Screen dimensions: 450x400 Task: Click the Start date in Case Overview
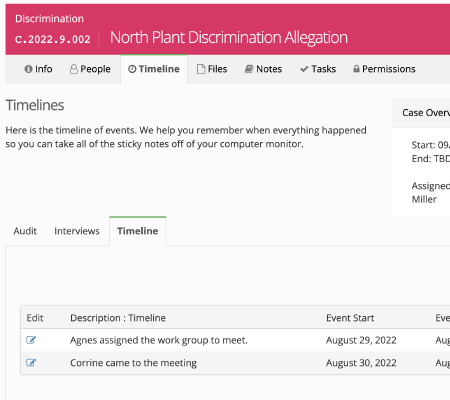[x=431, y=145]
